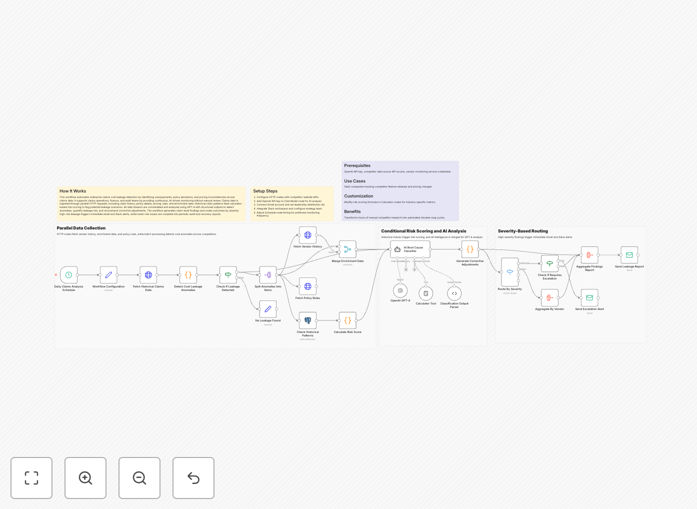Screen dimensions: 697x509
Task: Select the Split Anomalies Into Items node
Action: tap(268, 275)
